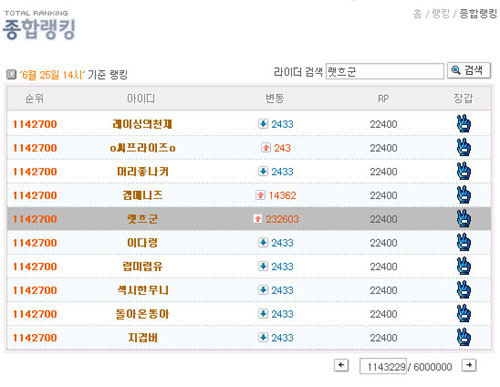Select rider ID 섹시한무니
The image size is (500, 387).
pos(142,290)
